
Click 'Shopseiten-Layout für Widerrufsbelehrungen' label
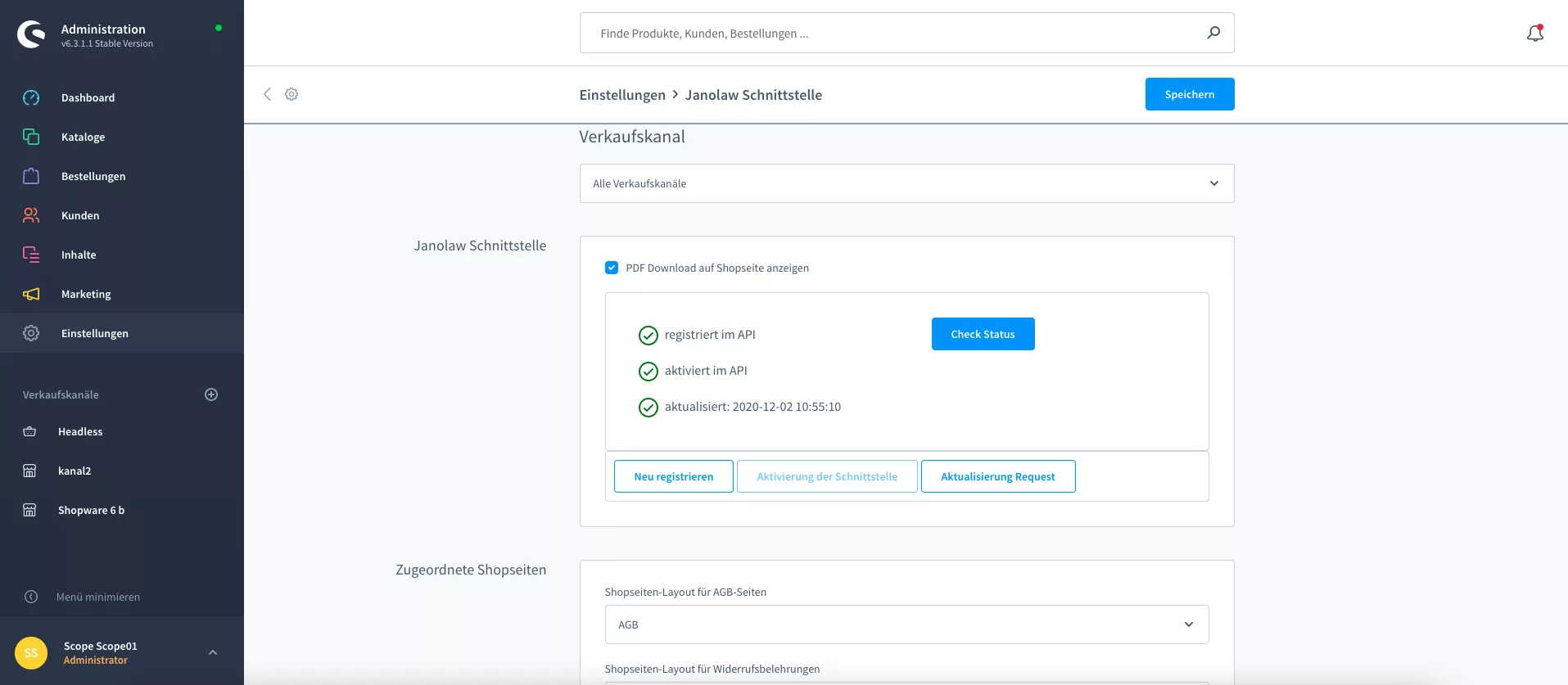[x=712, y=669]
